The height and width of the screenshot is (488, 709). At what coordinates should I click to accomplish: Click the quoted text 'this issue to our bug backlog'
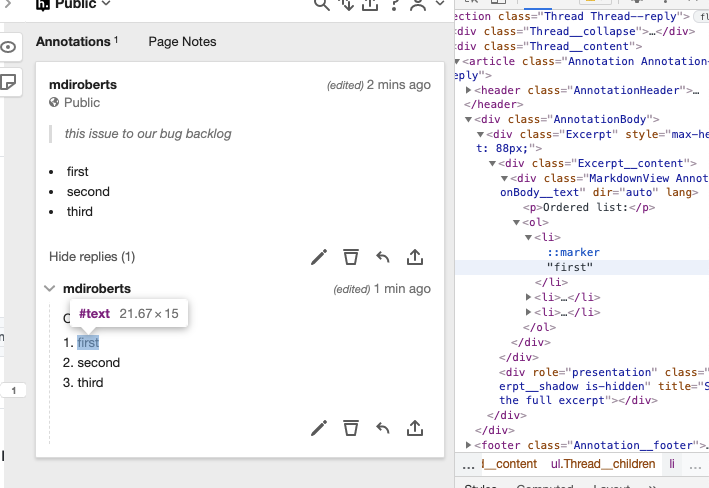click(148, 133)
